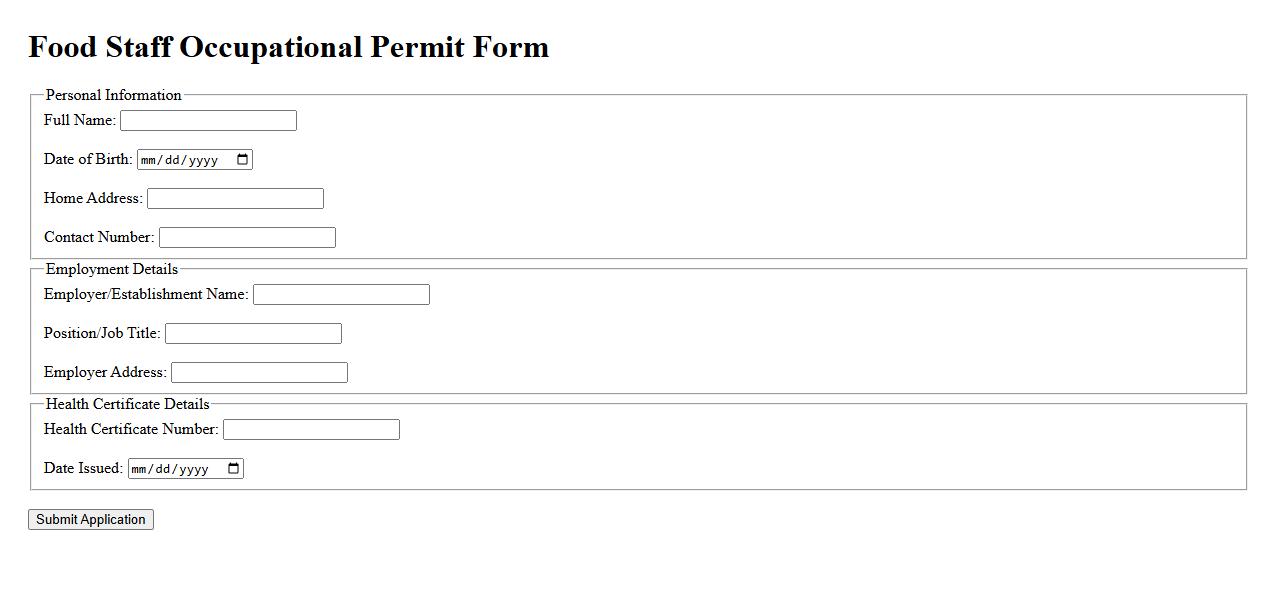Open the Date of Birth calendar picker

[242, 160]
